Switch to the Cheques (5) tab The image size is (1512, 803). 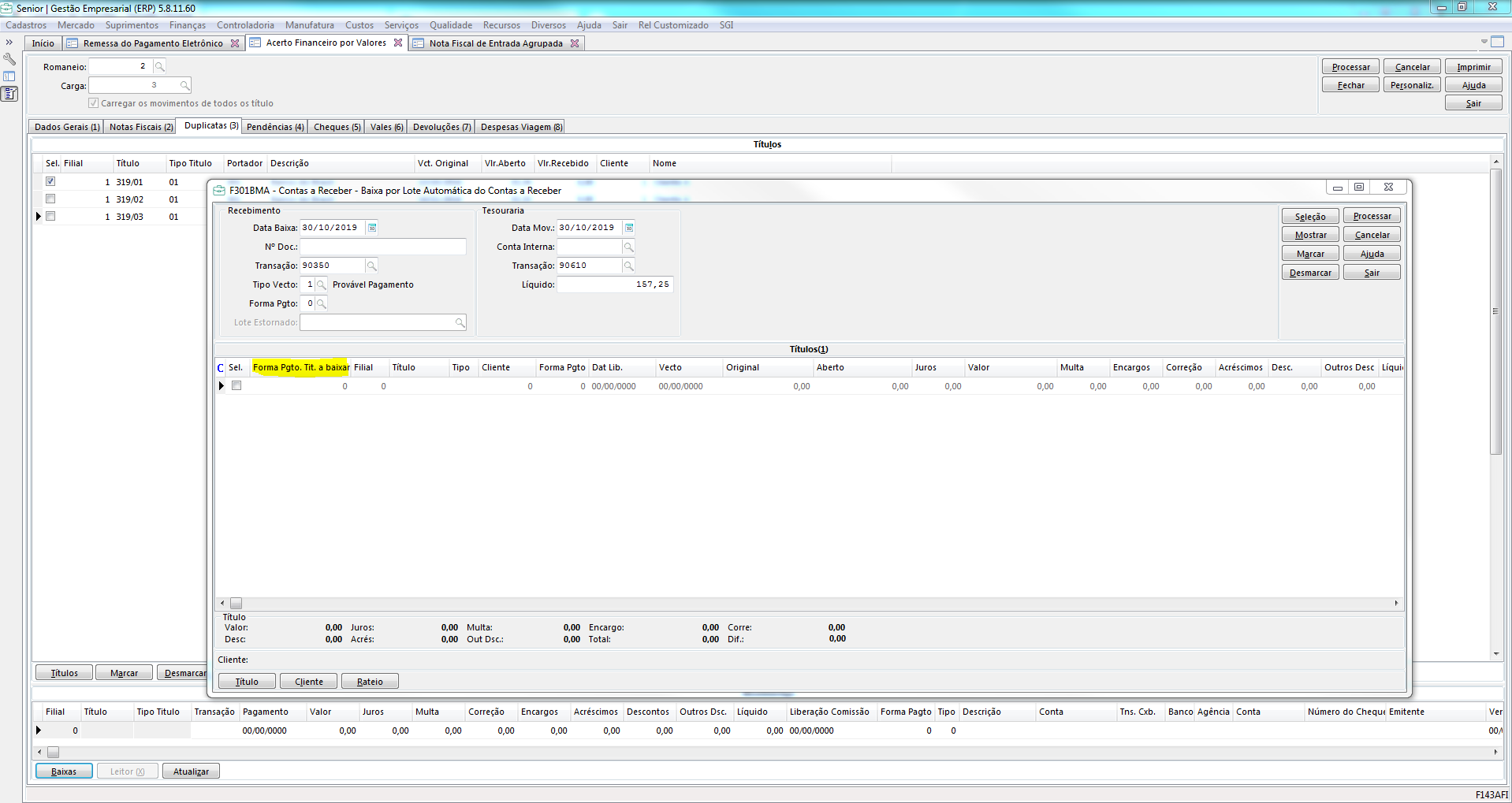(x=337, y=127)
